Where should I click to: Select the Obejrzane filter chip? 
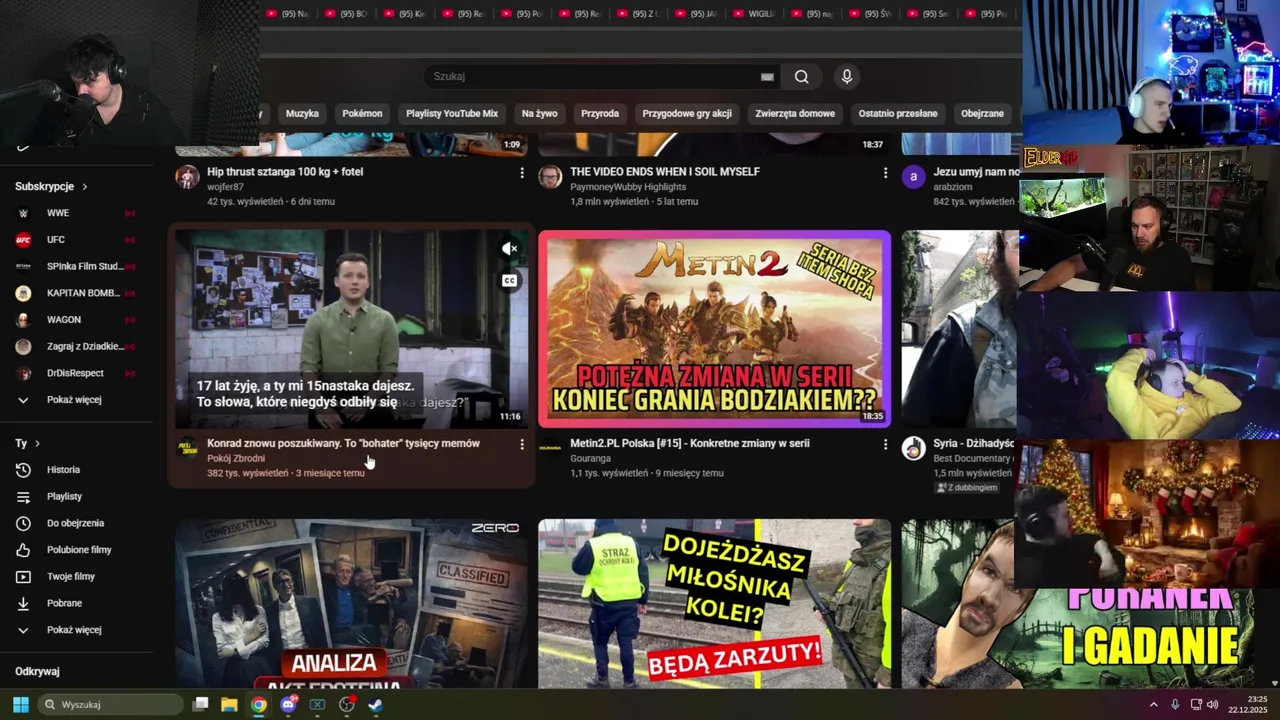pyautogui.click(x=982, y=114)
